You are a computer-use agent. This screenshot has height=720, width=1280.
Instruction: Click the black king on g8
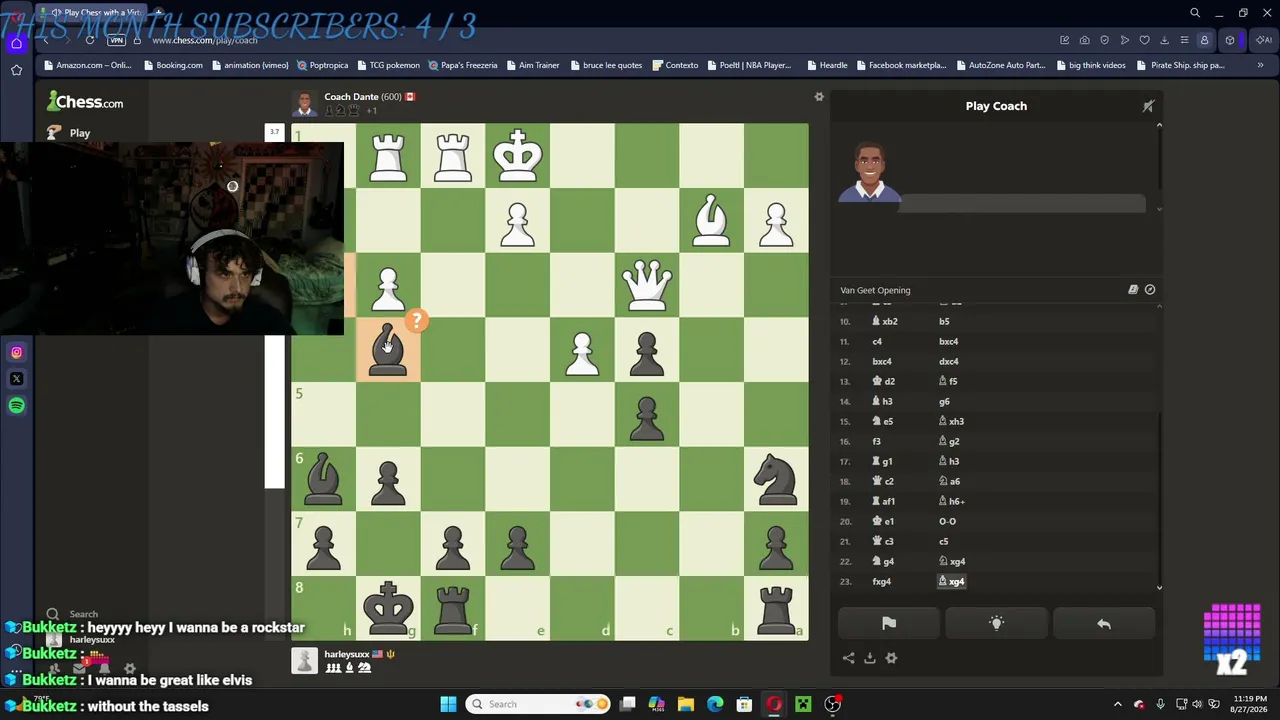pyautogui.click(x=388, y=608)
